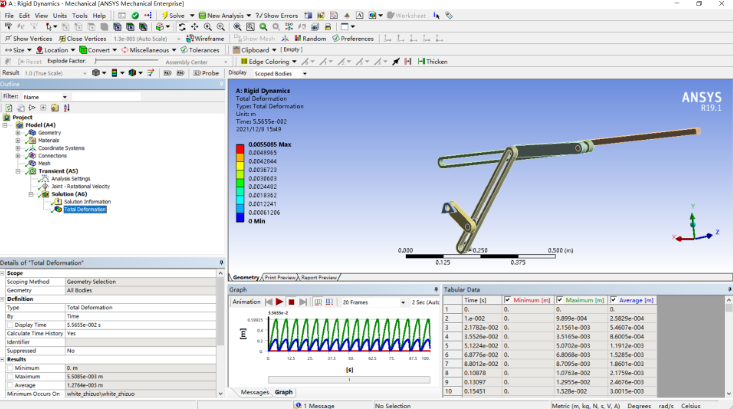The width and height of the screenshot is (733, 409).
Task: Click the red legend color swatch
Action: (x=240, y=149)
